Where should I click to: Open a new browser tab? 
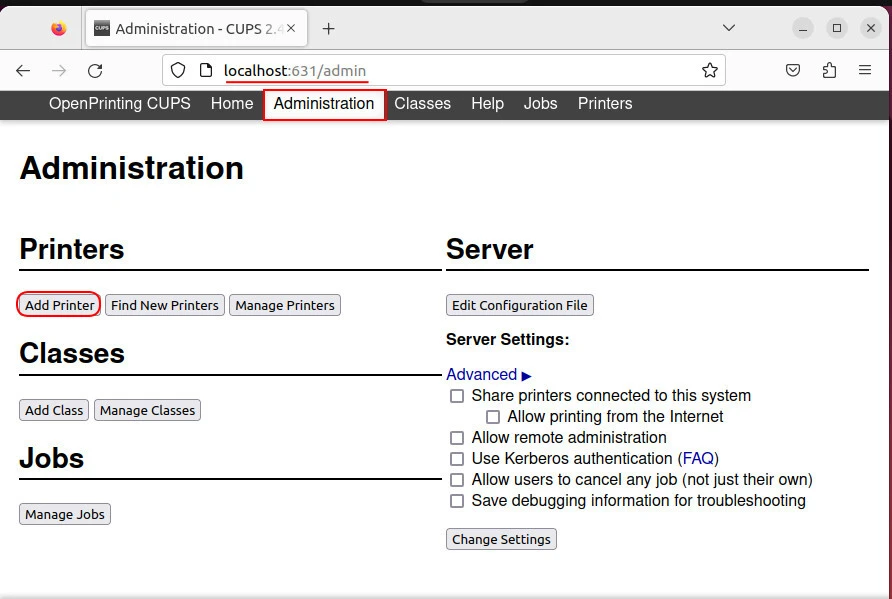(x=328, y=29)
